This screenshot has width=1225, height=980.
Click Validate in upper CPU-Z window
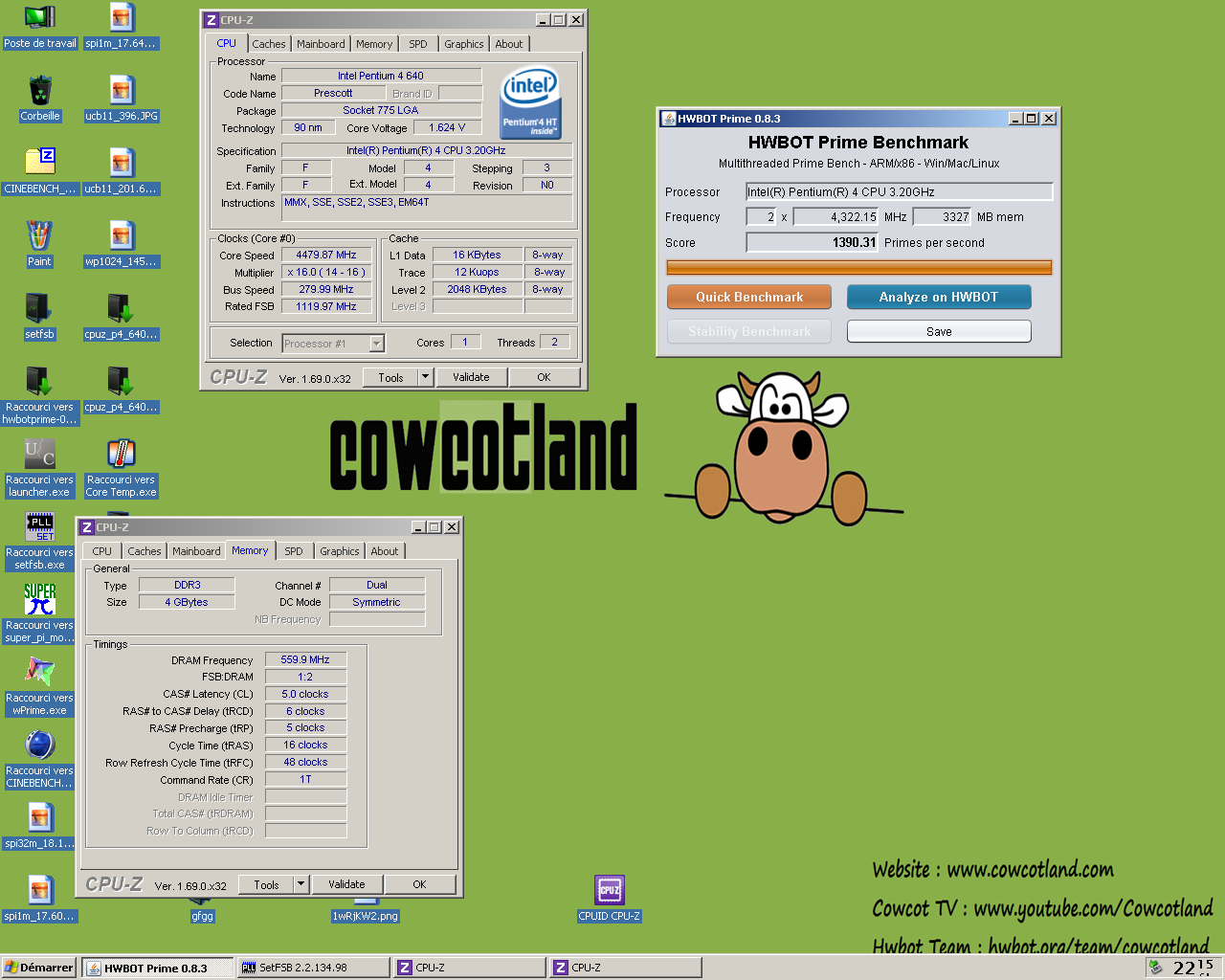471,377
